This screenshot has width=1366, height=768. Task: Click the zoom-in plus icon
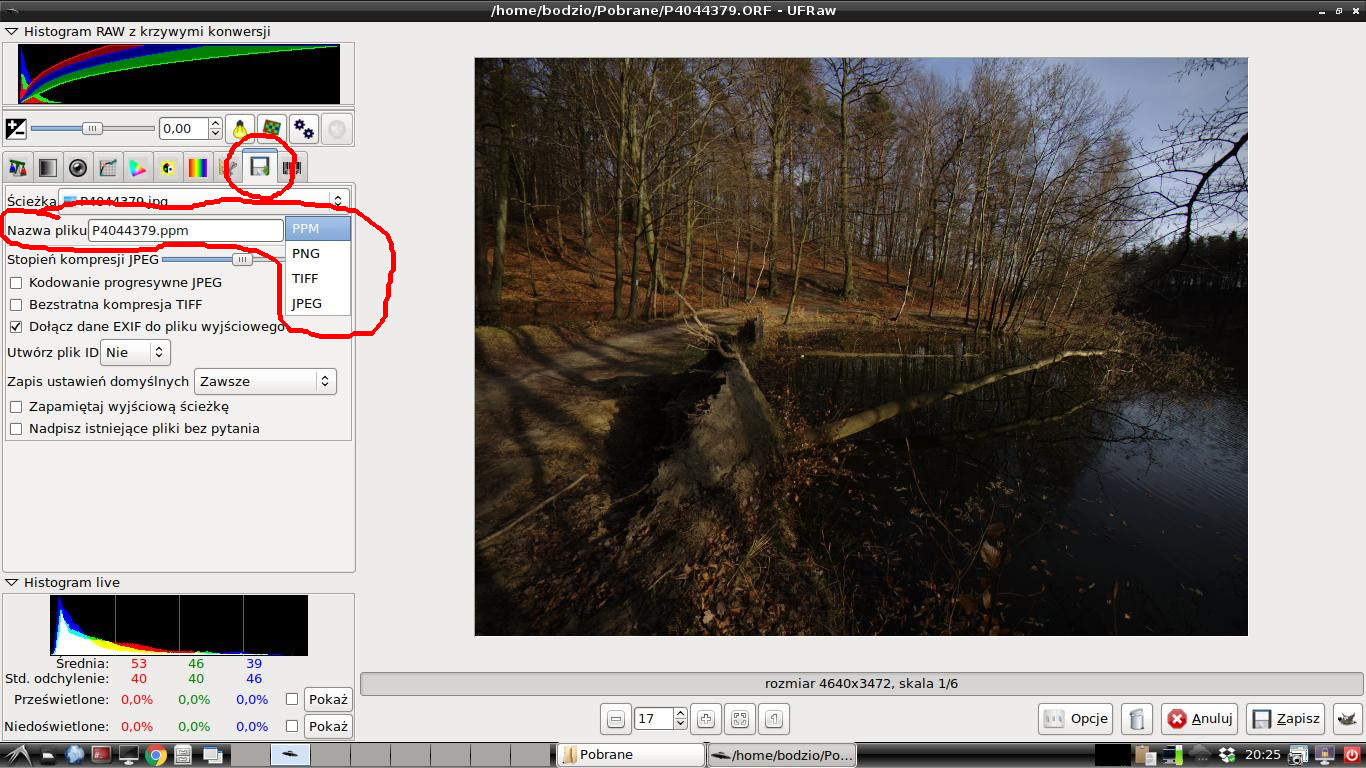(706, 718)
